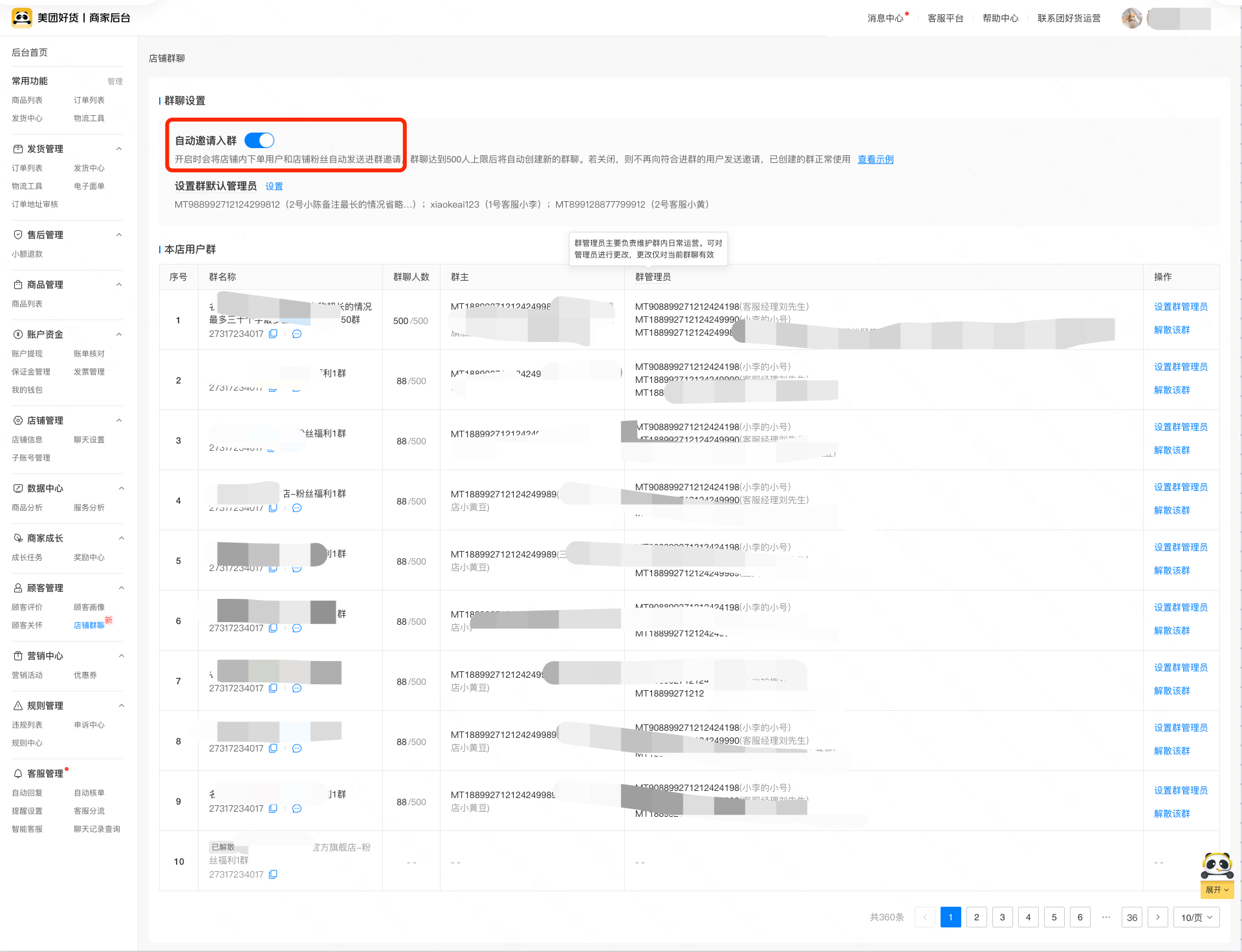Collapse the 发货管理 sidebar section
The height and width of the screenshot is (952, 1242).
[119, 149]
